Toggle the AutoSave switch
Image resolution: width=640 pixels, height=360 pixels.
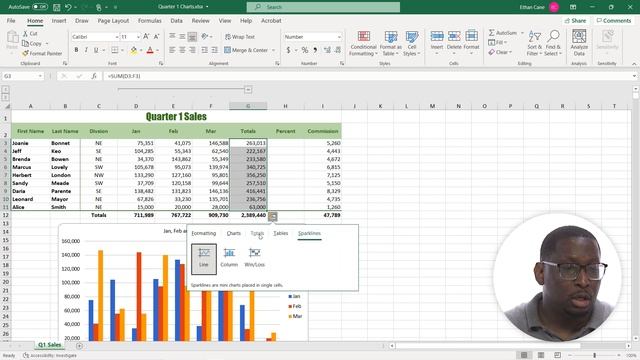(40, 7)
